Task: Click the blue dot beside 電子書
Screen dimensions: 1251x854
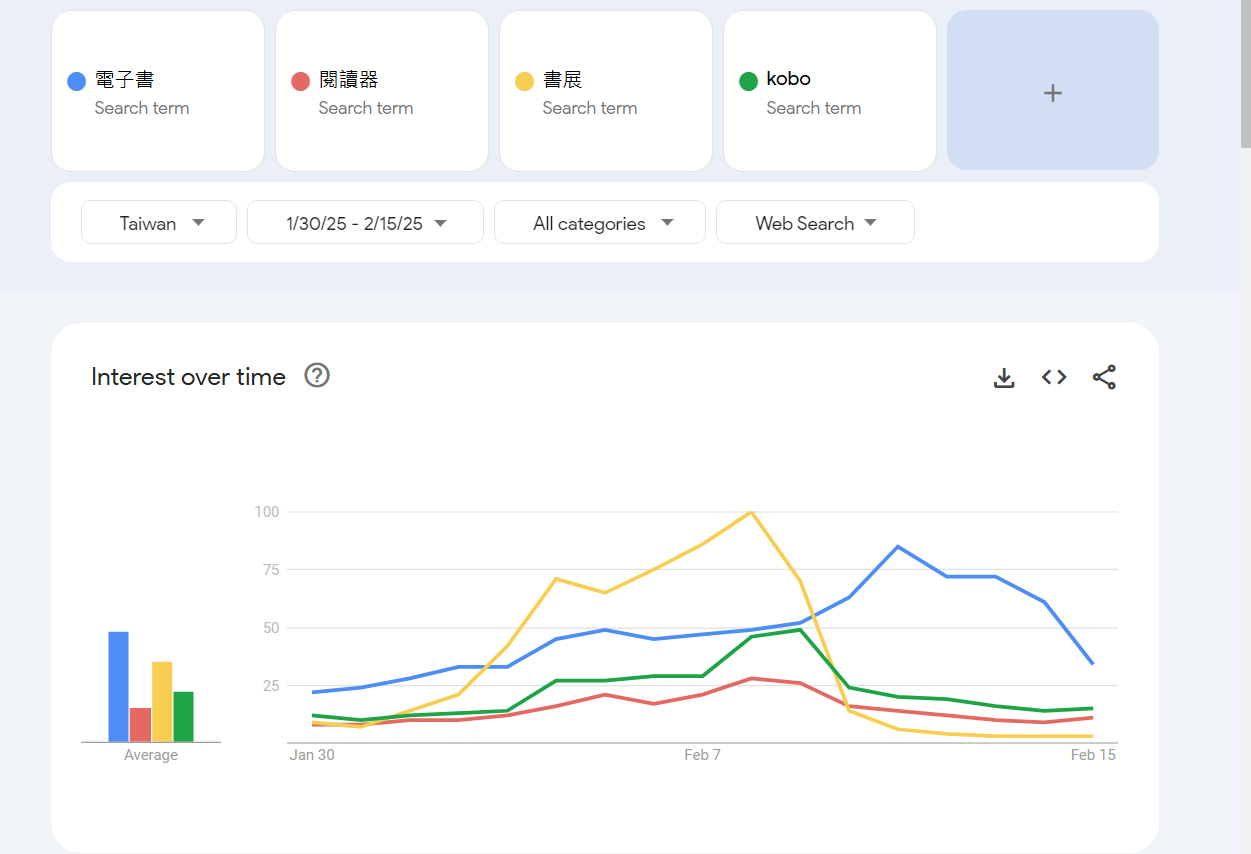Action: (76, 81)
